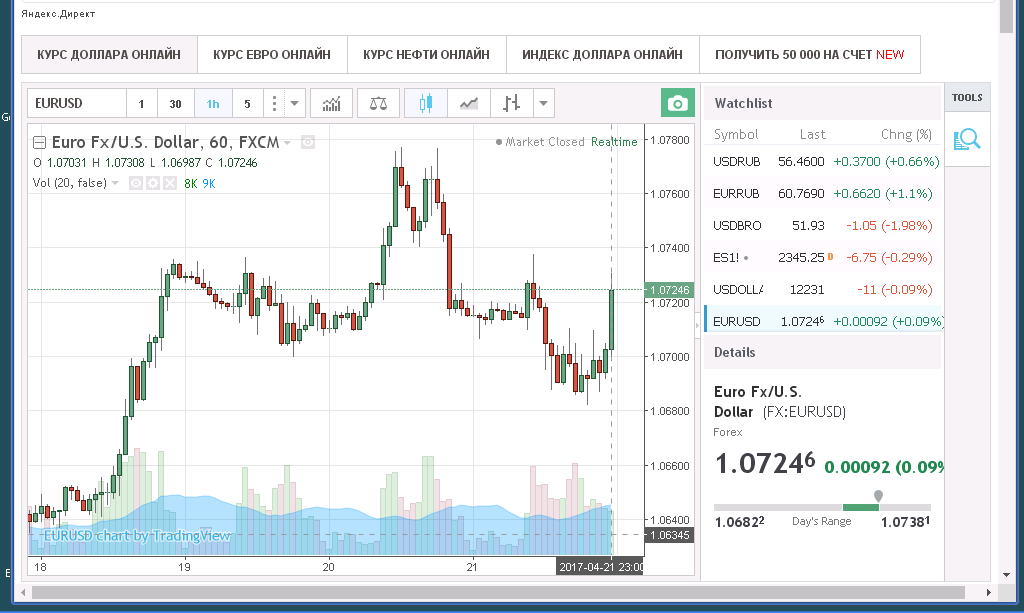Click EURUSD chart by TradingView link
Image resolution: width=1024 pixels, height=613 pixels.
point(137,536)
